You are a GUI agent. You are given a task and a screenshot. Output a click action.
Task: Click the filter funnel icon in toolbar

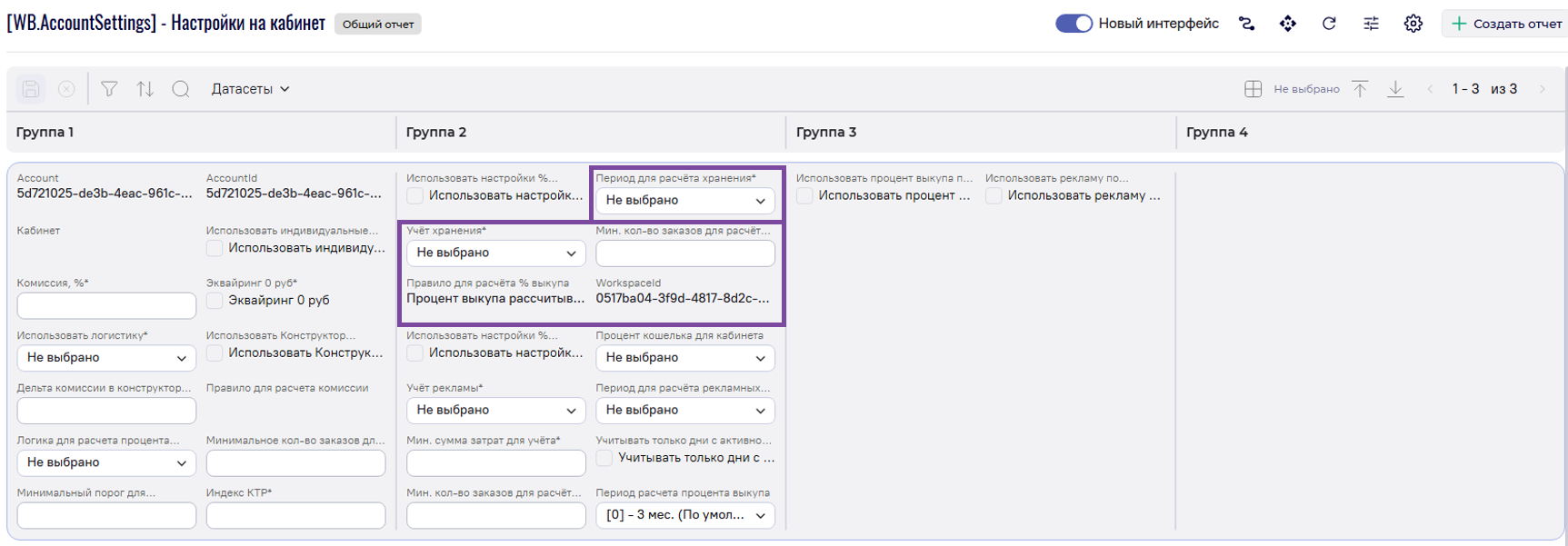(x=109, y=89)
